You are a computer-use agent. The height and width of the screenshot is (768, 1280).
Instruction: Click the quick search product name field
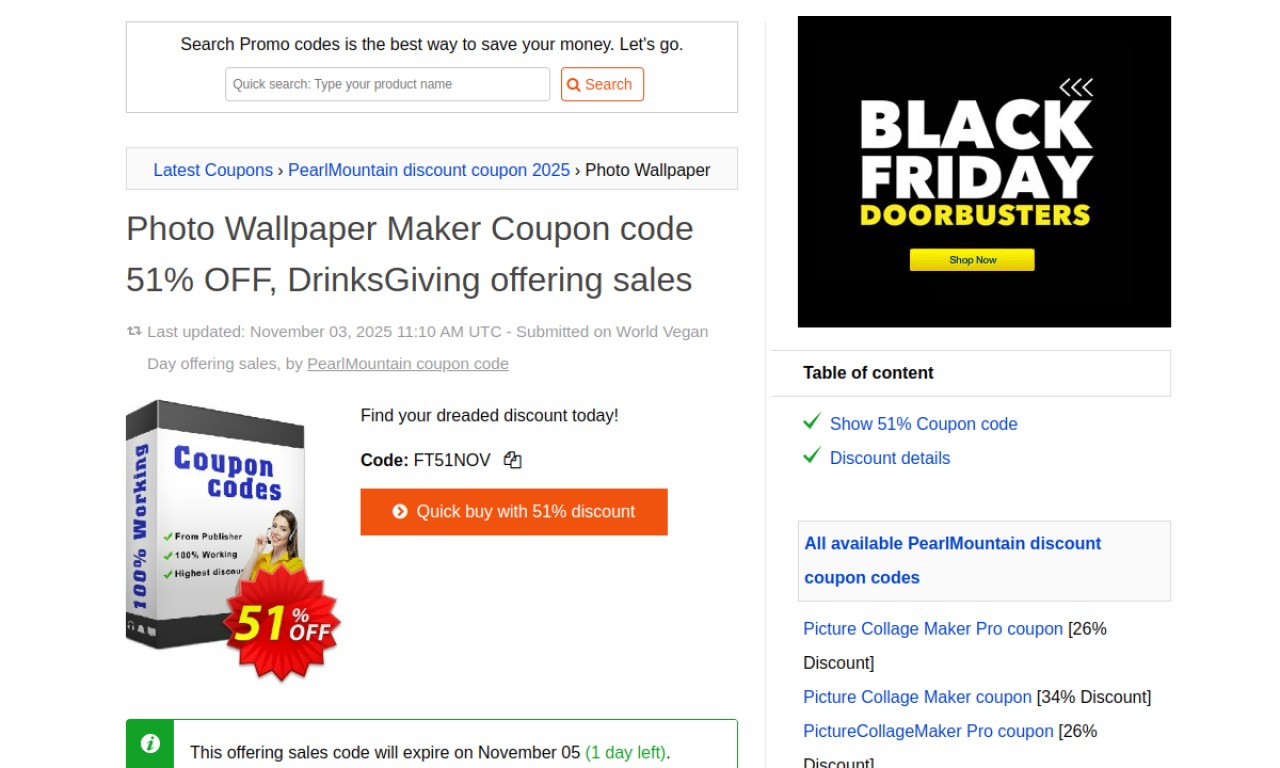pyautogui.click(x=388, y=84)
